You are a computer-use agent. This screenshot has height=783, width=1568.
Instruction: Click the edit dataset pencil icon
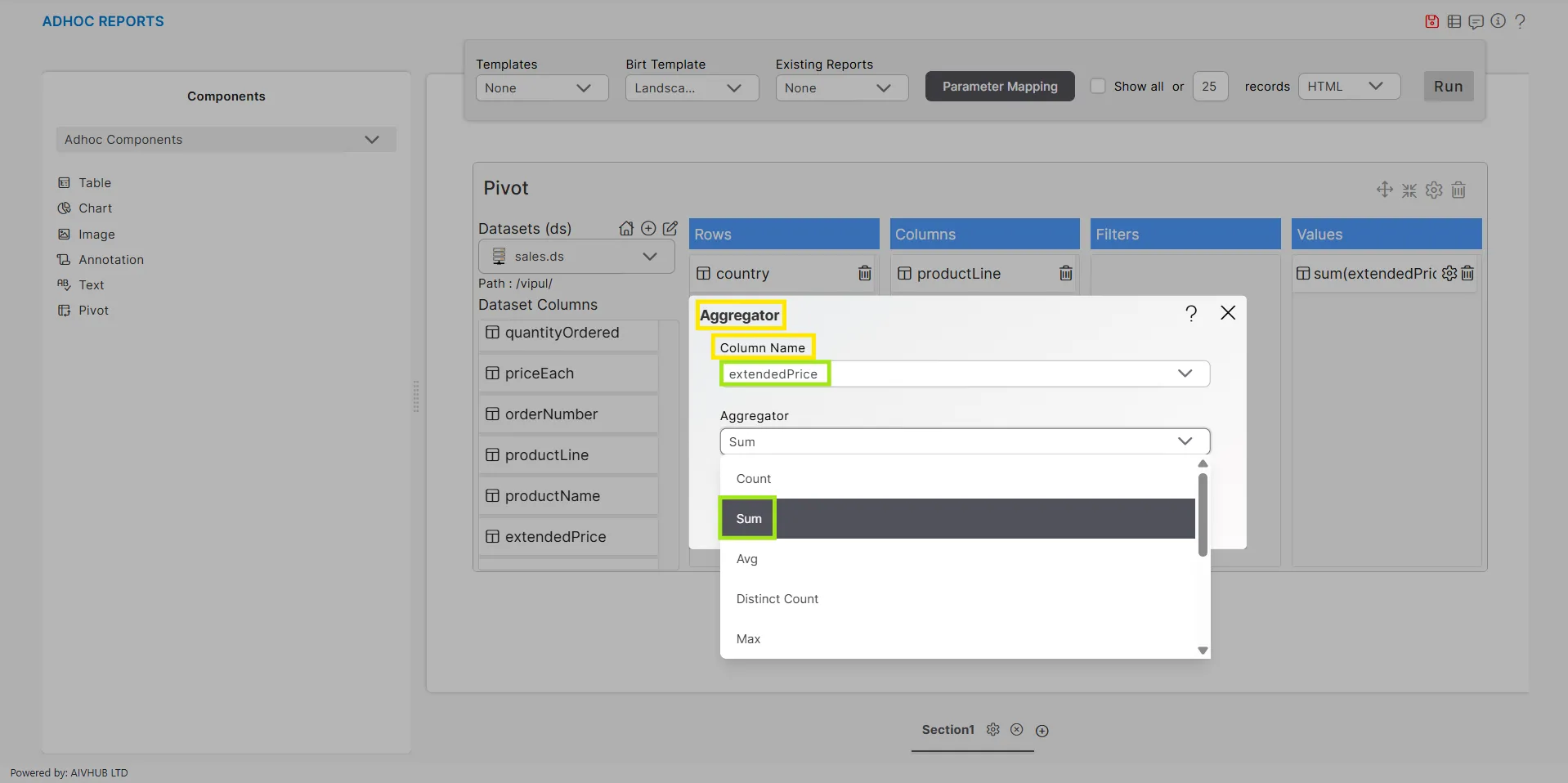(x=670, y=229)
